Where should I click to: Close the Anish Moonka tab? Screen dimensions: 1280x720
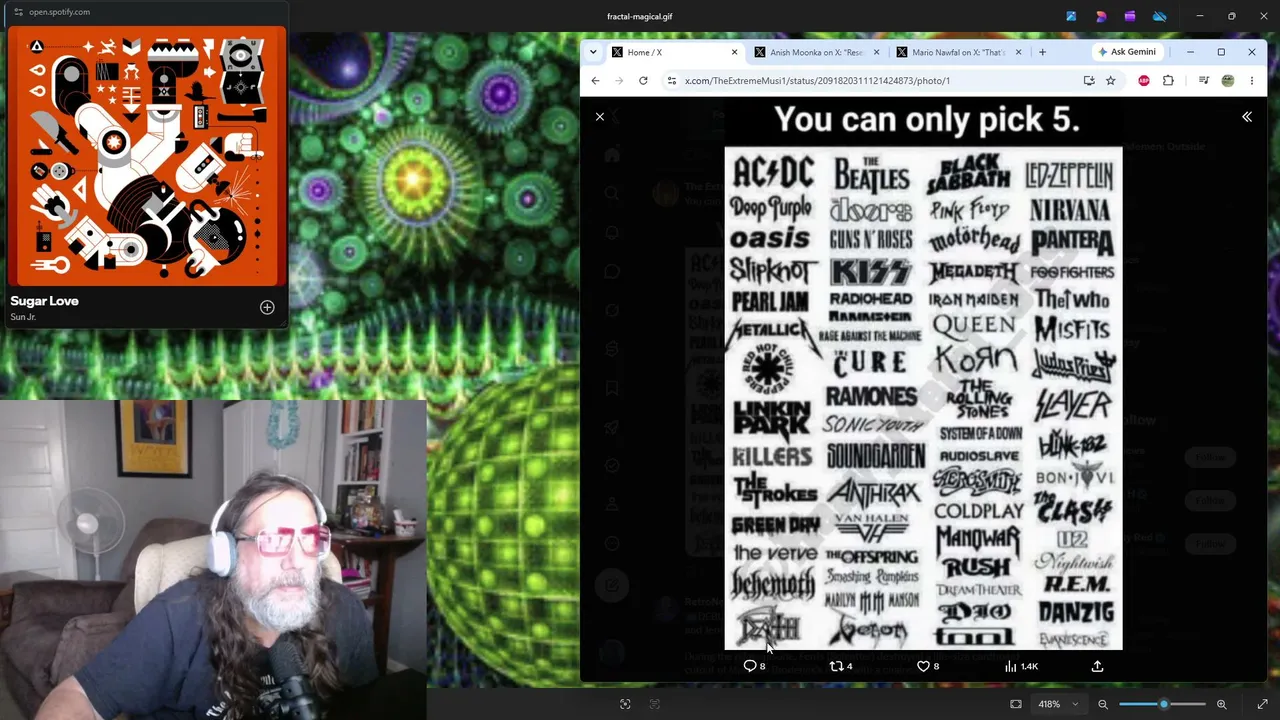pos(876,52)
